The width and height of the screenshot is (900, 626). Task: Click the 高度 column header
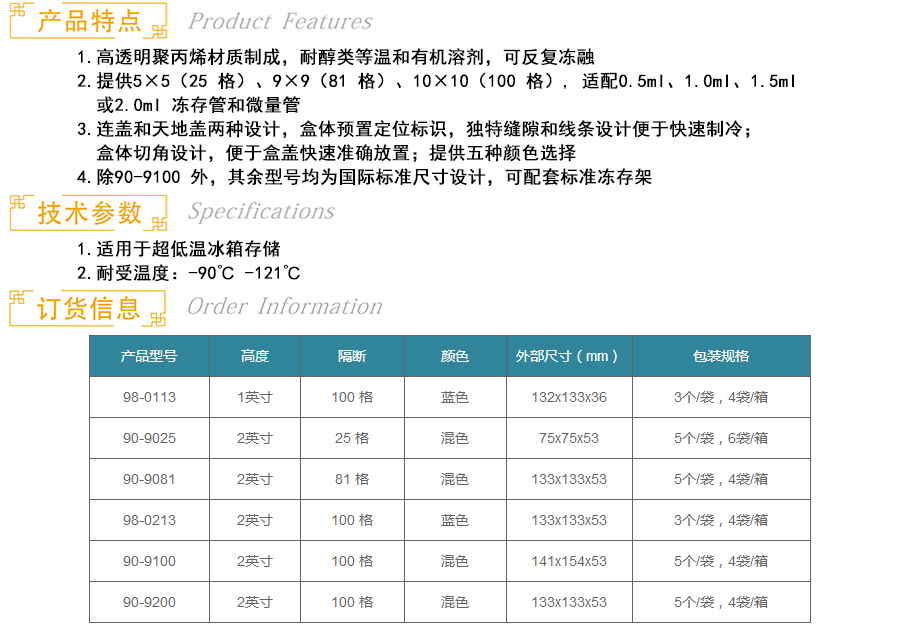[x=255, y=356]
